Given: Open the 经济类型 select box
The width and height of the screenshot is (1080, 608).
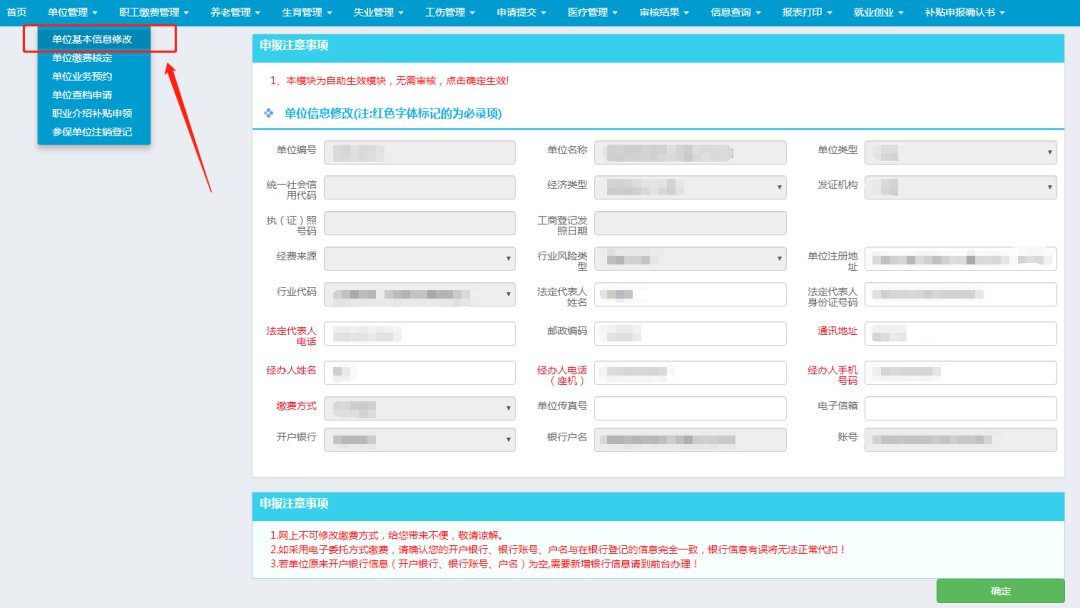Looking at the screenshot, I should click(x=690, y=187).
